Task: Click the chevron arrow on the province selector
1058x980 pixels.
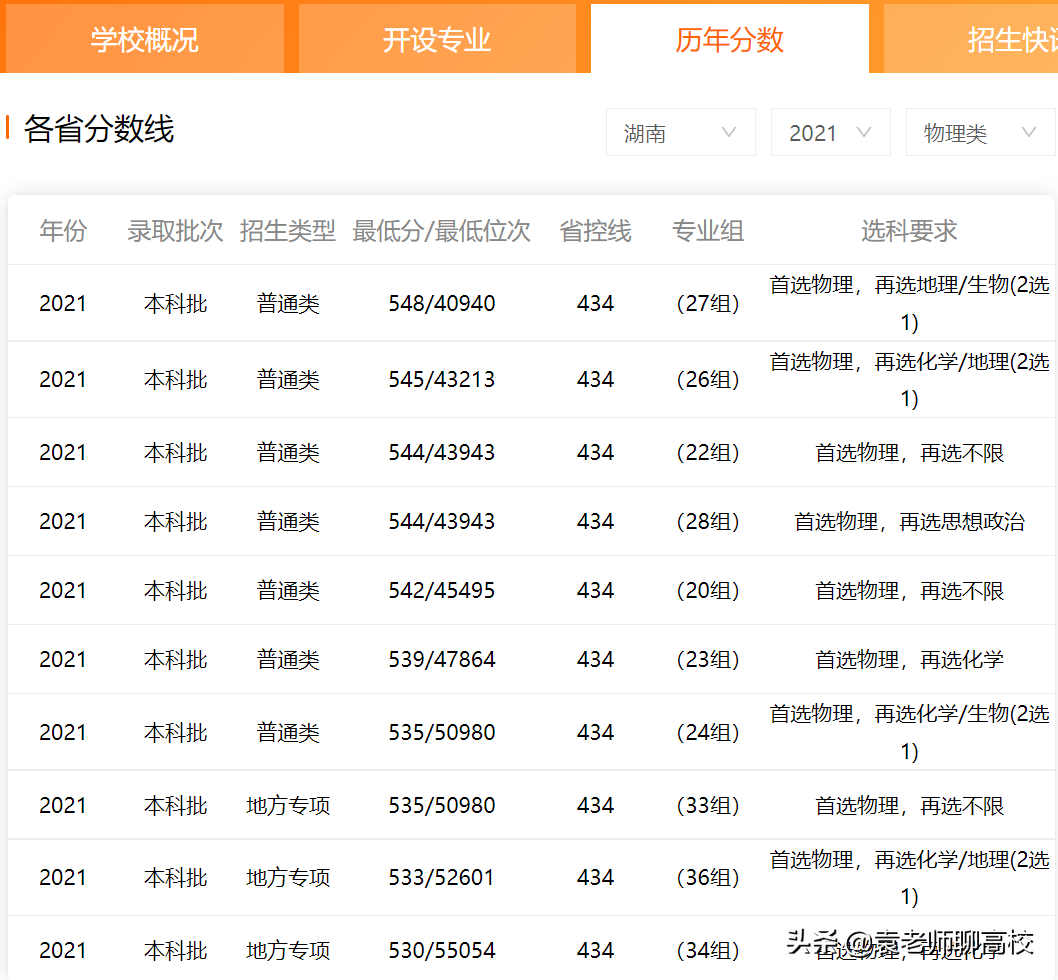Action: [x=730, y=131]
